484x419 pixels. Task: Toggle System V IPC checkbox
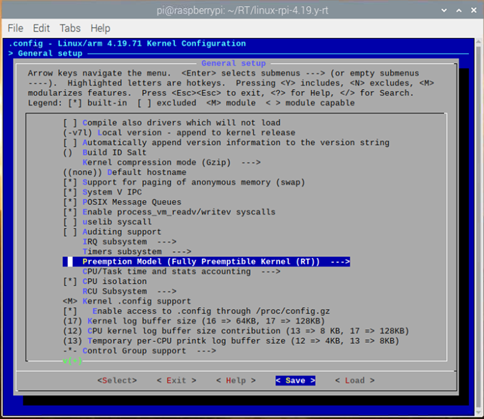tap(102, 192)
